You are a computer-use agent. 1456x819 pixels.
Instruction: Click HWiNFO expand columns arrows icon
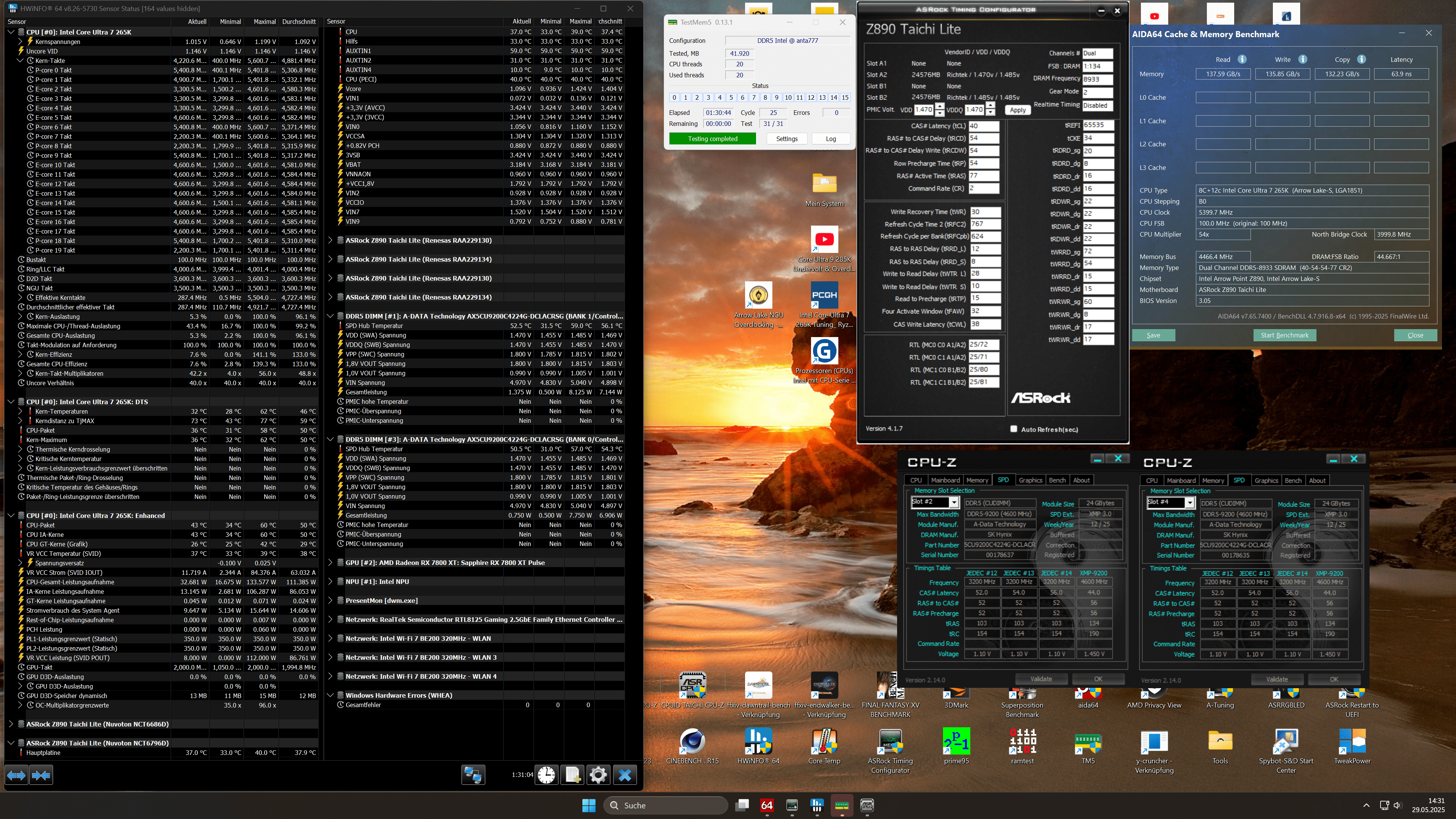16,775
